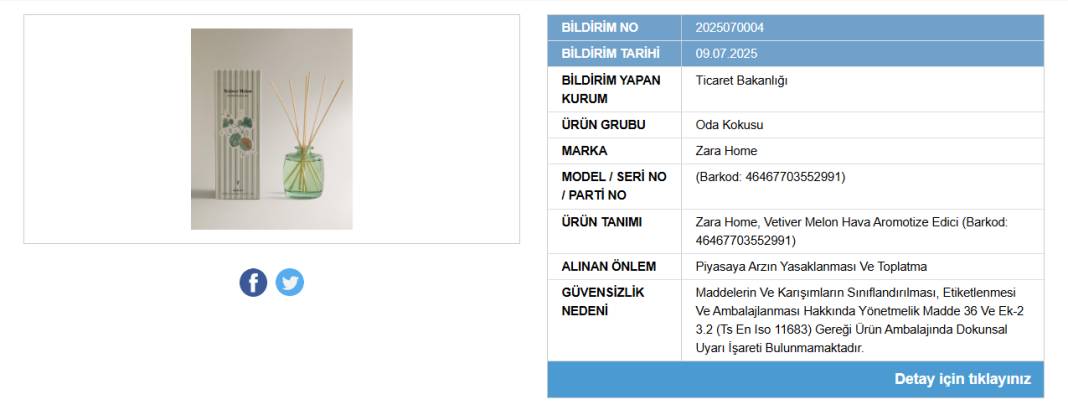
Task: Click the date 09.07.2025
Action: (726, 54)
